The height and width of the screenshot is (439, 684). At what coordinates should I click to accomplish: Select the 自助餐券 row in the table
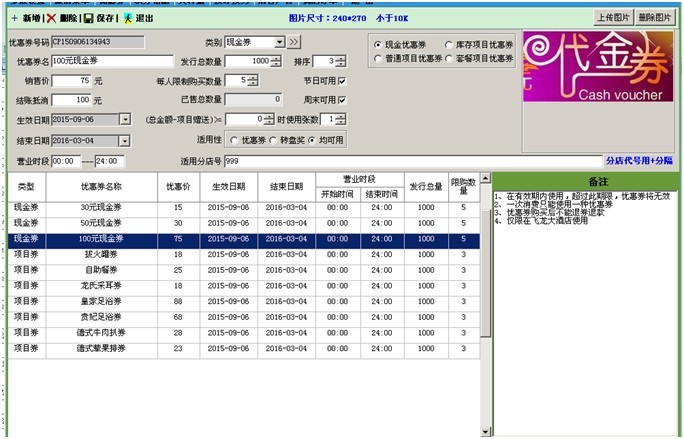(101, 269)
